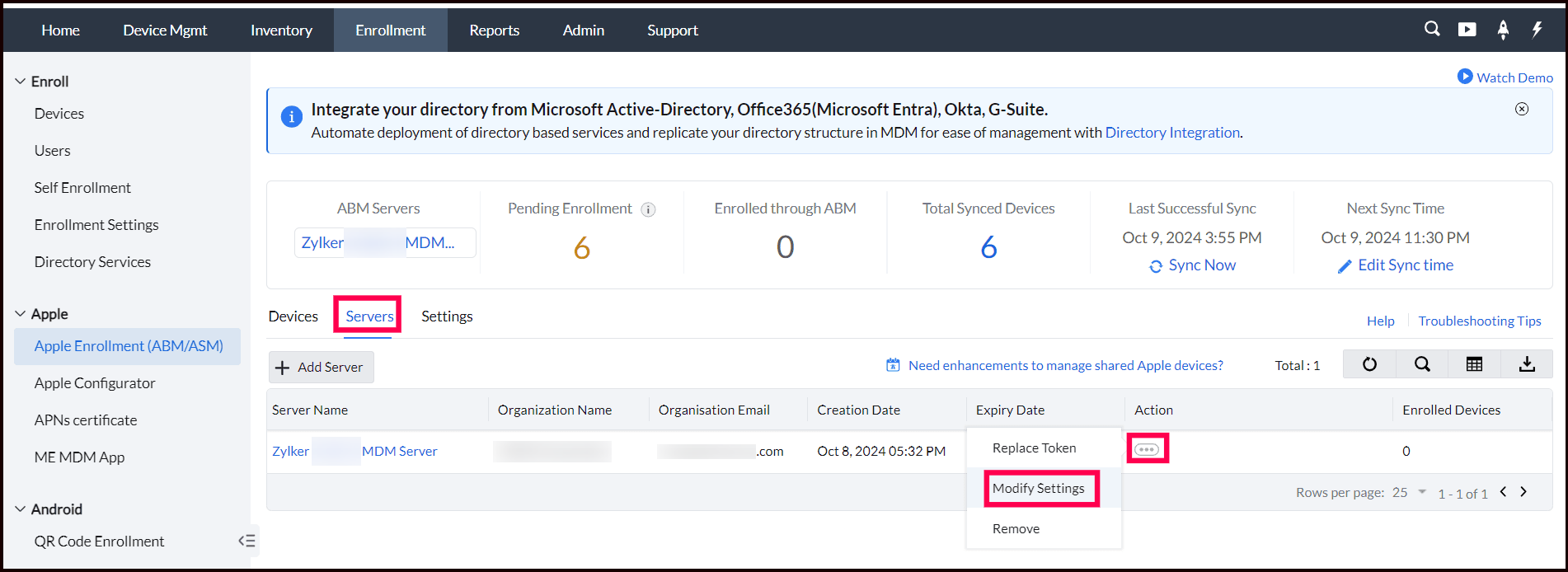
Task: Collapse the Enroll section in sidebar
Action: 21,82
